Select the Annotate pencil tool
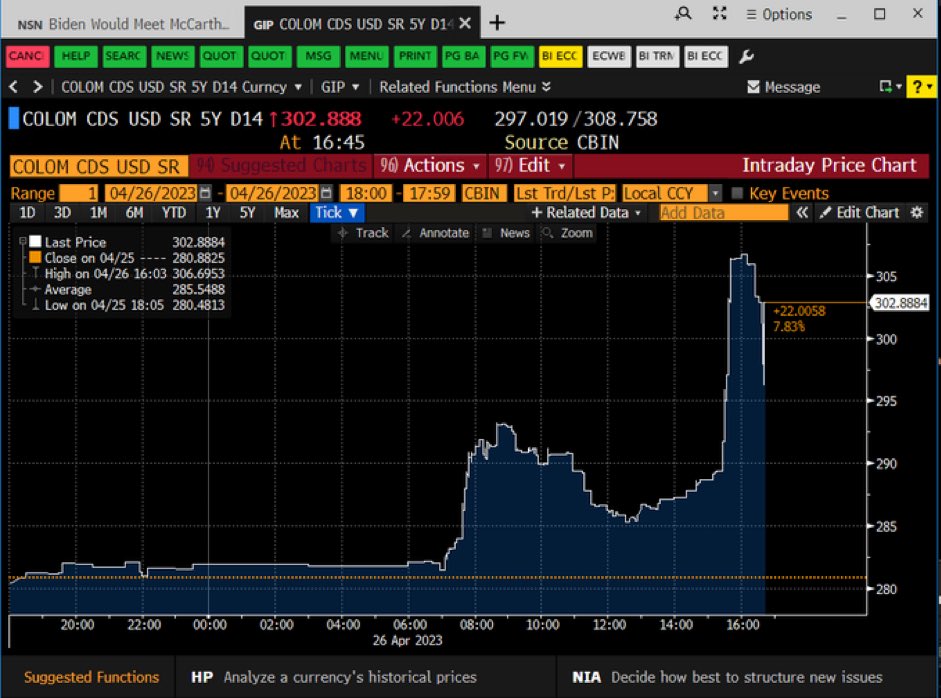941x698 pixels. pyautogui.click(x=436, y=233)
